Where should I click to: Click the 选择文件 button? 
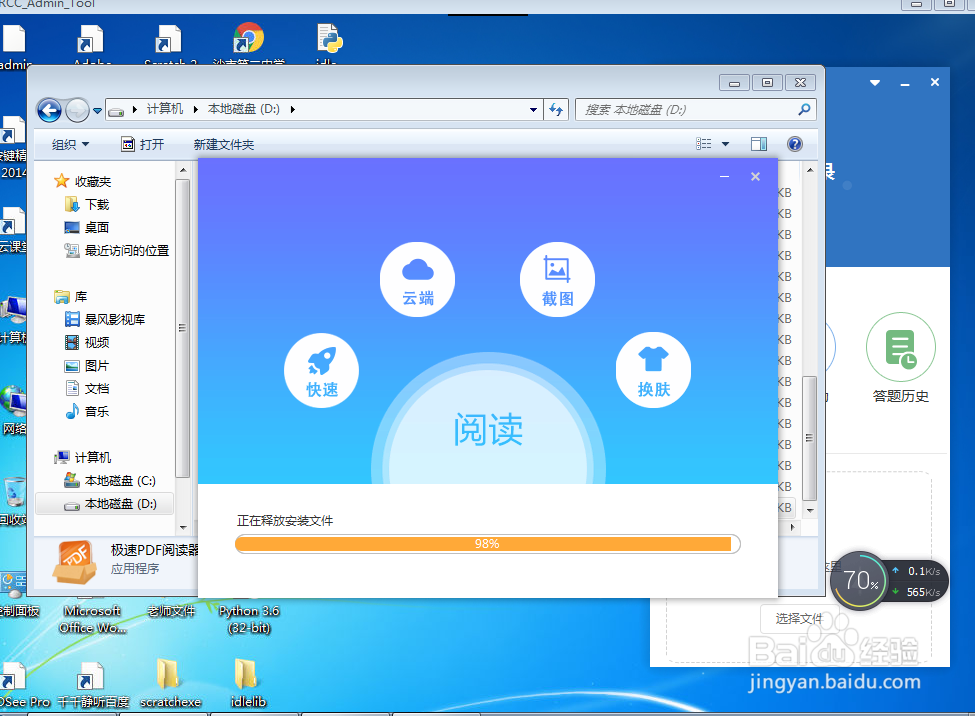[798, 619]
